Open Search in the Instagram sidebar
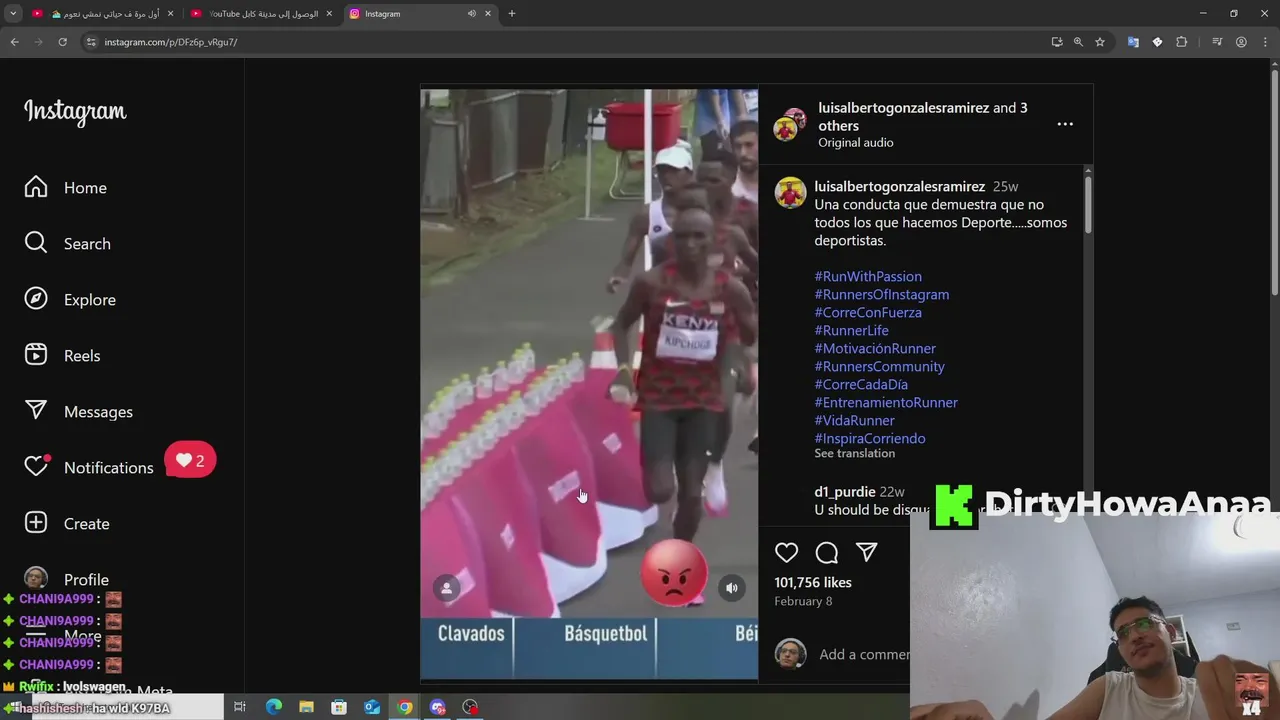Viewport: 1280px width, 720px height. 68,244
